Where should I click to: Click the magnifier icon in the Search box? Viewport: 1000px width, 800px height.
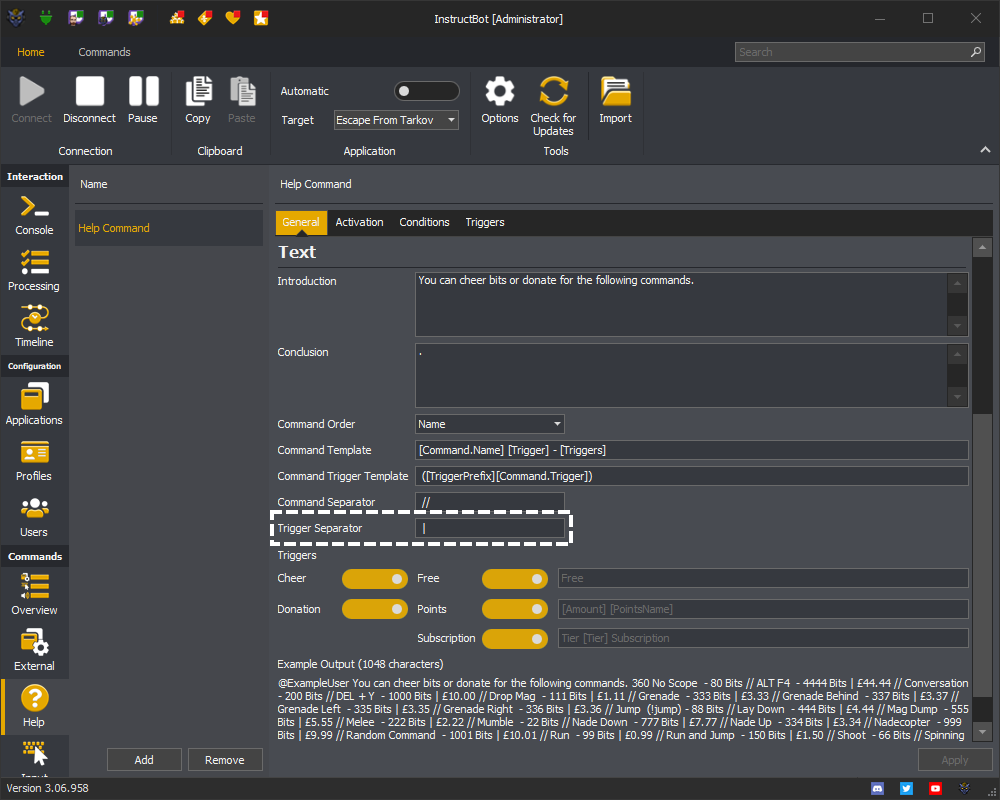click(x=976, y=52)
